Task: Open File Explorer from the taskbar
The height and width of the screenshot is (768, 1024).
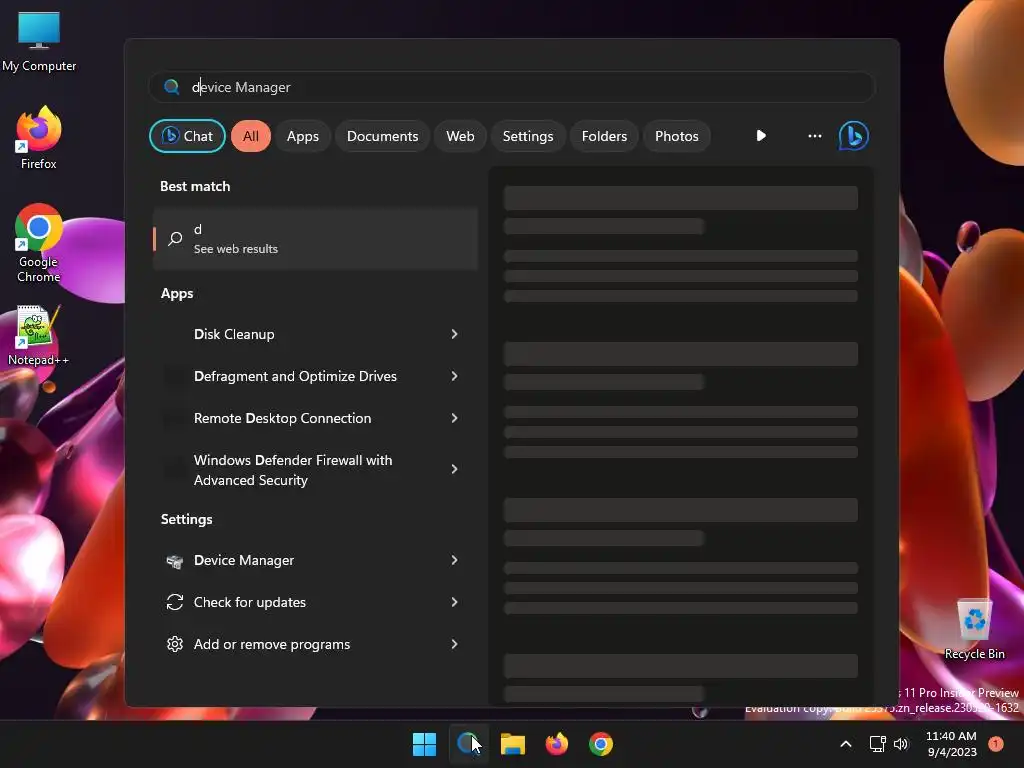Action: pyautogui.click(x=513, y=744)
